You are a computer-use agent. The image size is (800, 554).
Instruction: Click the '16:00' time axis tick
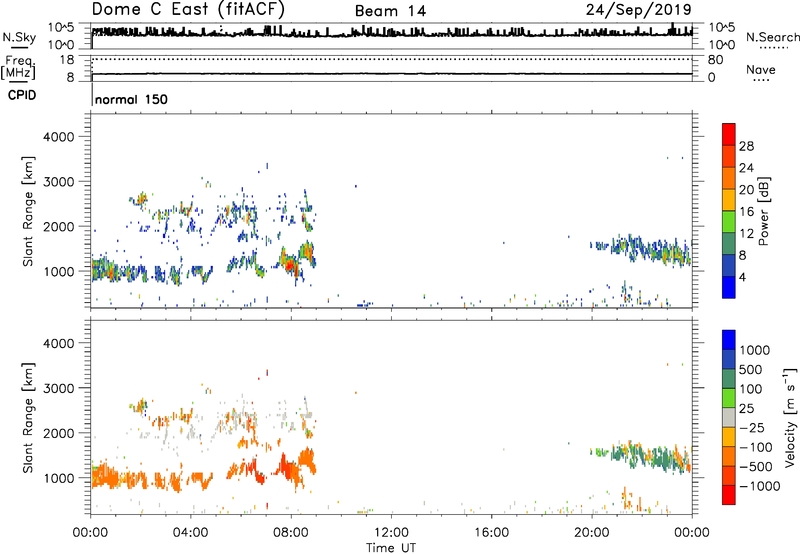click(x=491, y=533)
